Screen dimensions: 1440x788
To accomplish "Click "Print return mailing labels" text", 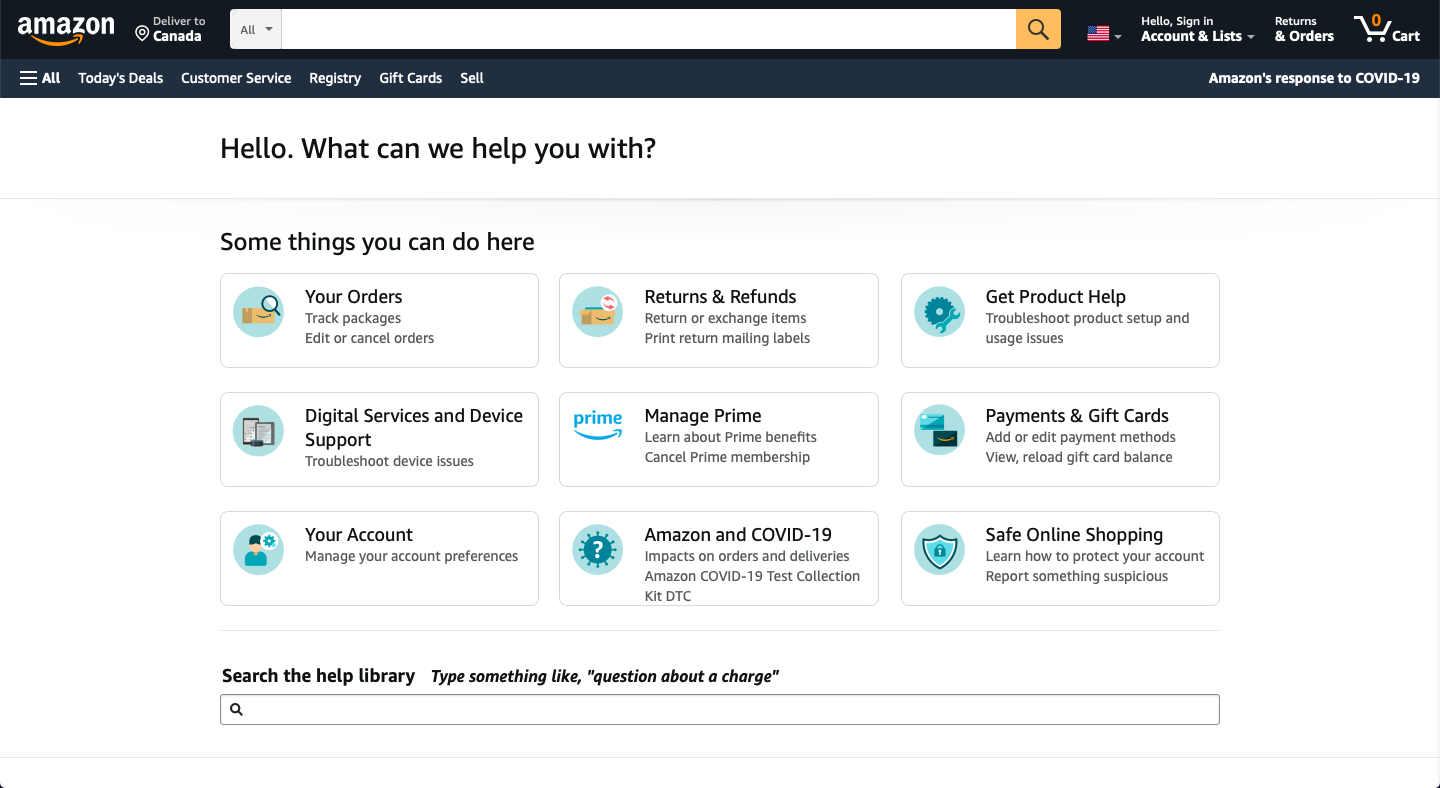I will (x=728, y=338).
